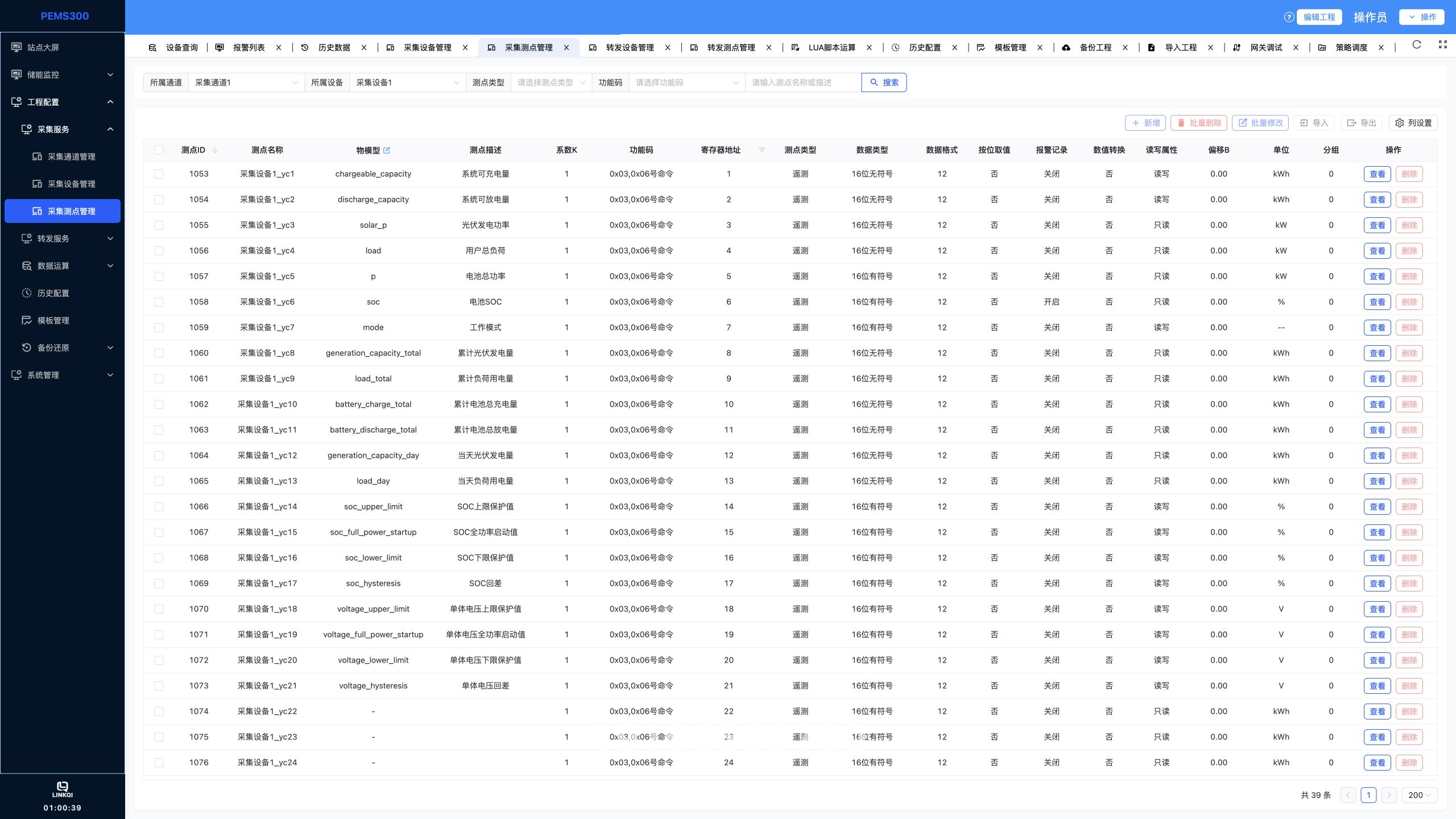Switch to the 历史配置 tab
The image size is (1456, 819).
(x=925, y=48)
